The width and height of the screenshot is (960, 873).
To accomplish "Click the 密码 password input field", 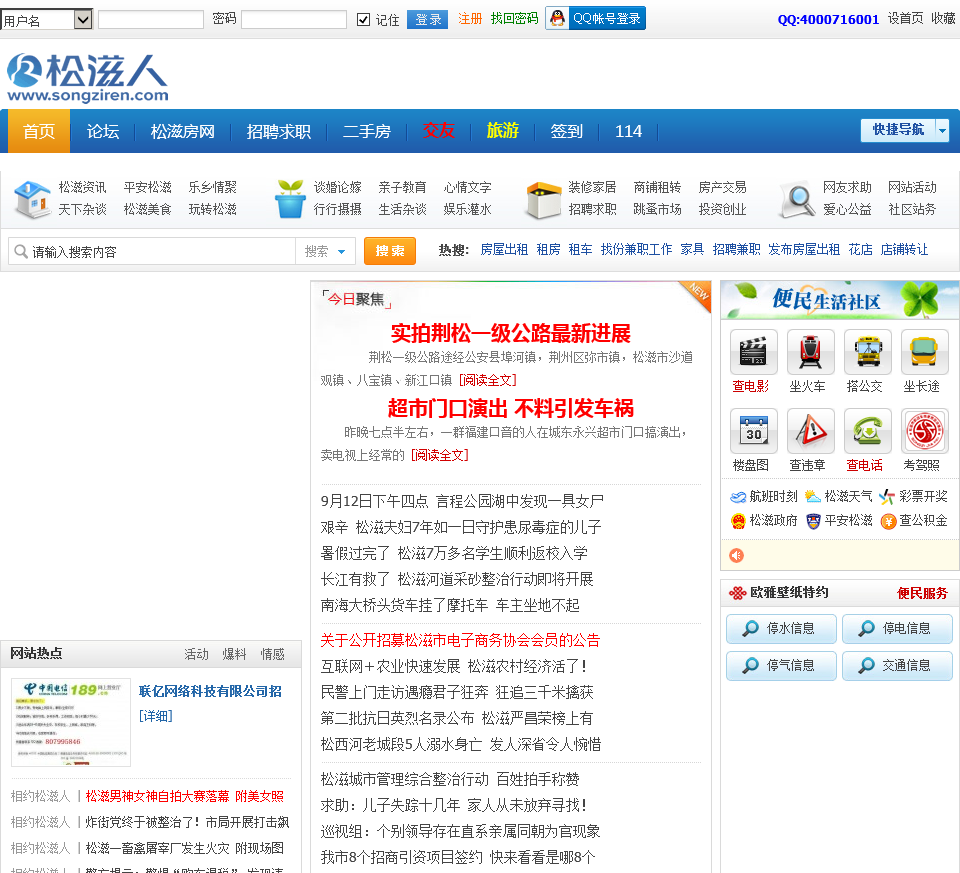I will [x=294, y=20].
